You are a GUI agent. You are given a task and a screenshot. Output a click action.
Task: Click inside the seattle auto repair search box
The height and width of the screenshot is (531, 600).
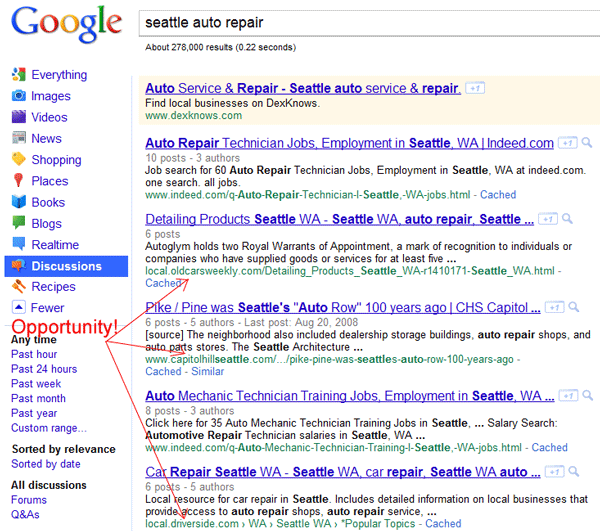[369, 23]
